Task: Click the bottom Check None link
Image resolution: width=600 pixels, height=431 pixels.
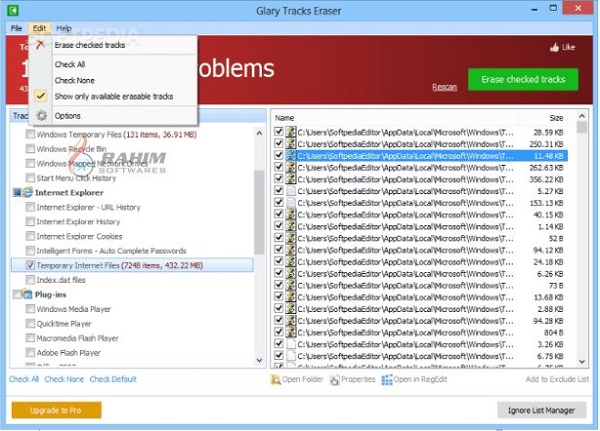Action: click(64, 379)
